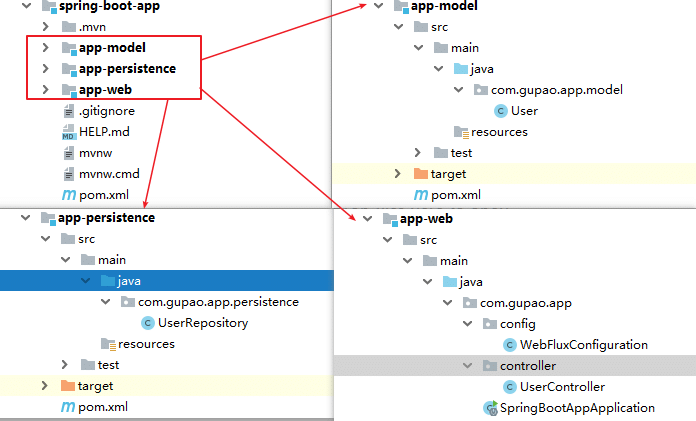The image size is (696, 421).
Task: Click the HELP.md markdown file icon
Action: 69,132
